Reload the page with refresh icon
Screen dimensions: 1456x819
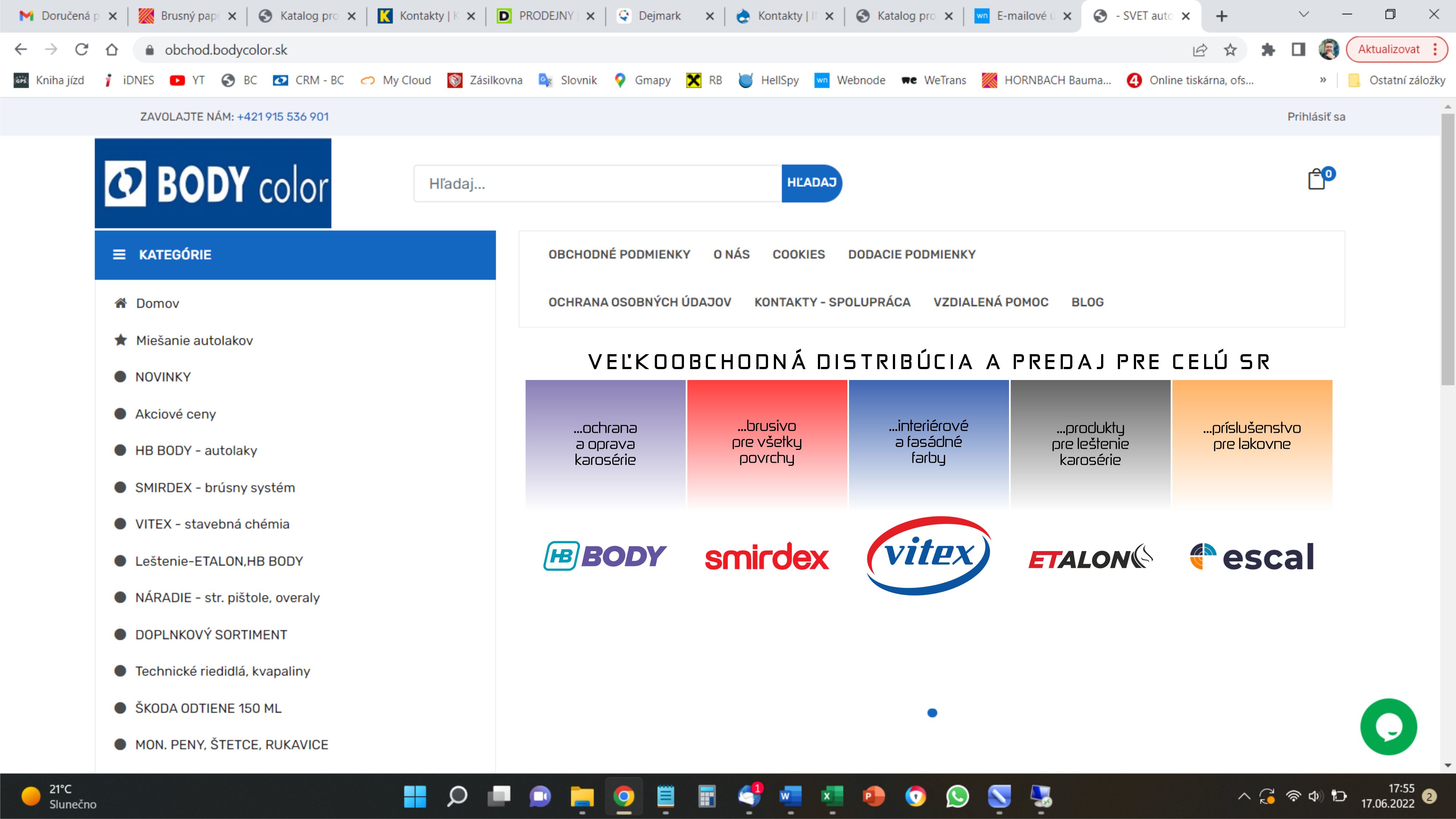point(82,50)
